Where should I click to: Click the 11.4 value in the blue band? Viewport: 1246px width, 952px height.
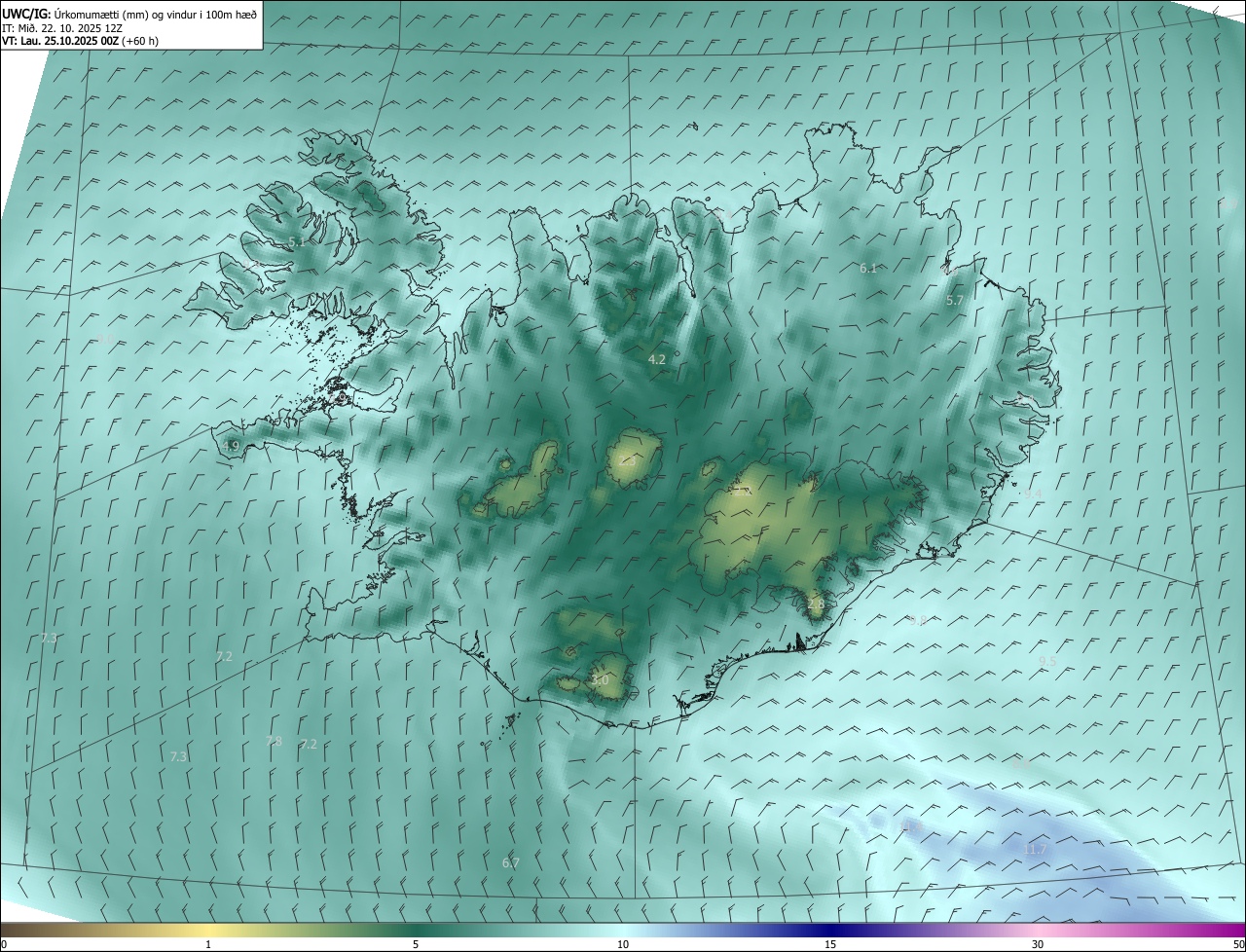912,825
